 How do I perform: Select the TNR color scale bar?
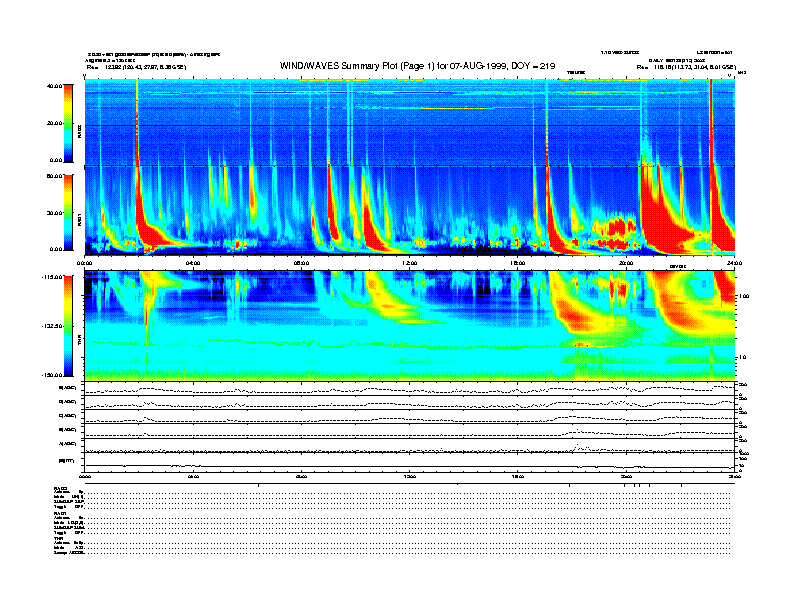click(68, 326)
